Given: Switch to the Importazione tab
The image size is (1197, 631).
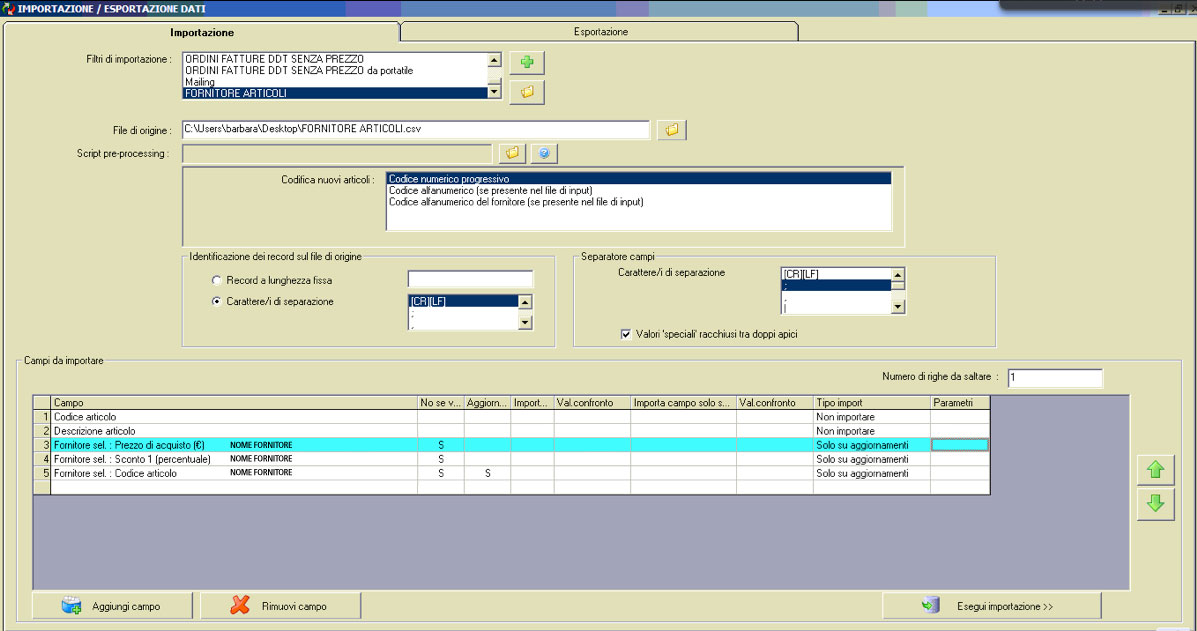Looking at the screenshot, I should [x=202, y=32].
